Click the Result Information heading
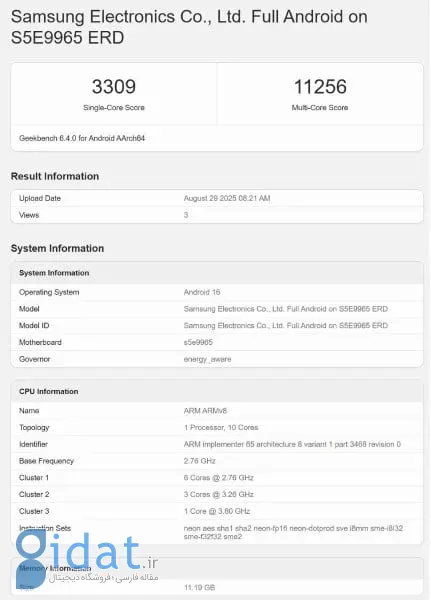 [x=55, y=176]
